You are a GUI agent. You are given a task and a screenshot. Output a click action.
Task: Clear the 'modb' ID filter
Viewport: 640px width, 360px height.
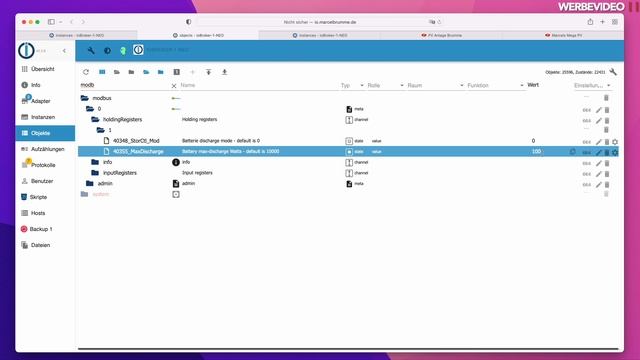pyautogui.click(x=174, y=86)
